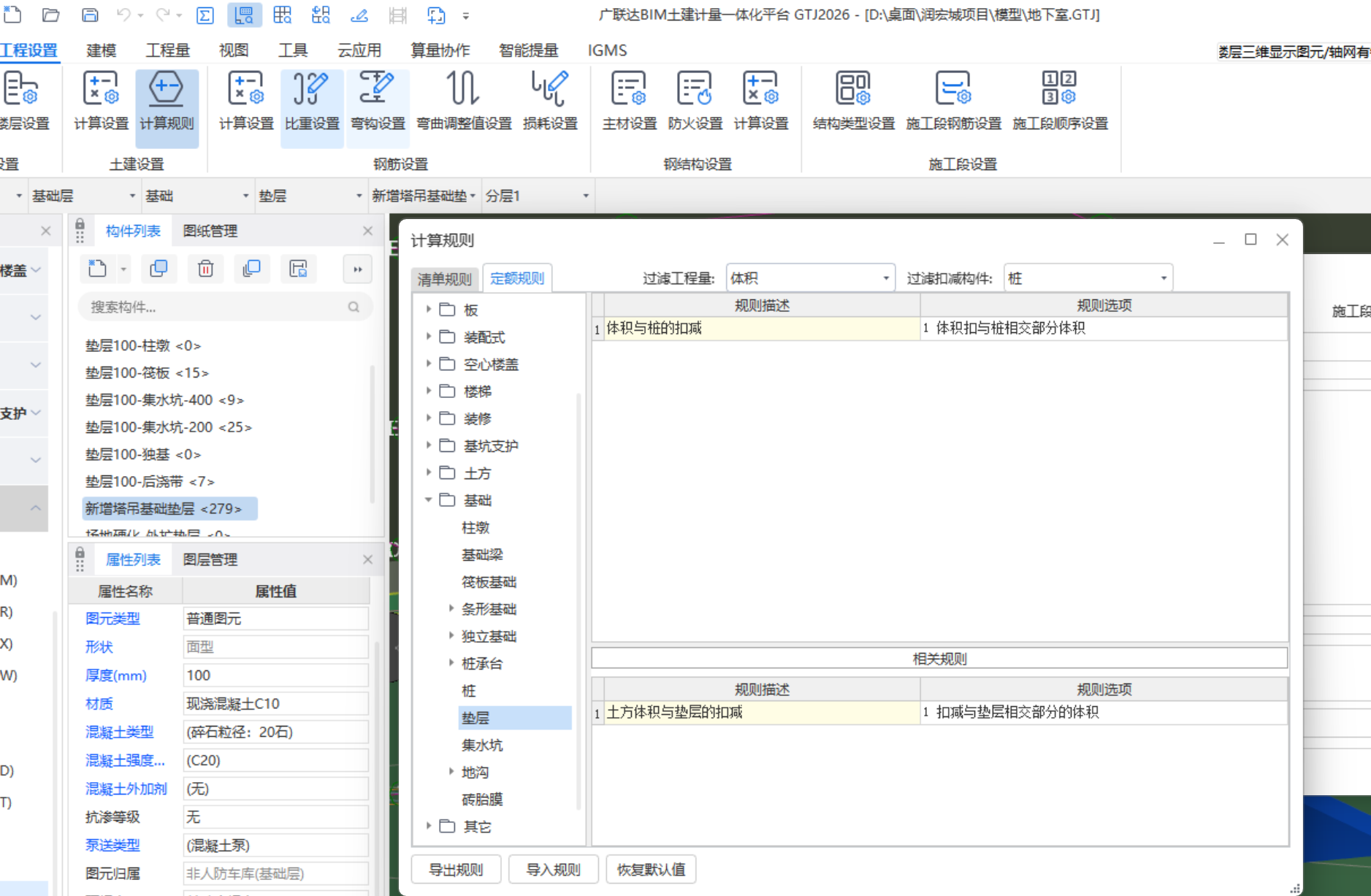
Task: Open 施工段顺序设置 tool
Action: tap(1060, 102)
